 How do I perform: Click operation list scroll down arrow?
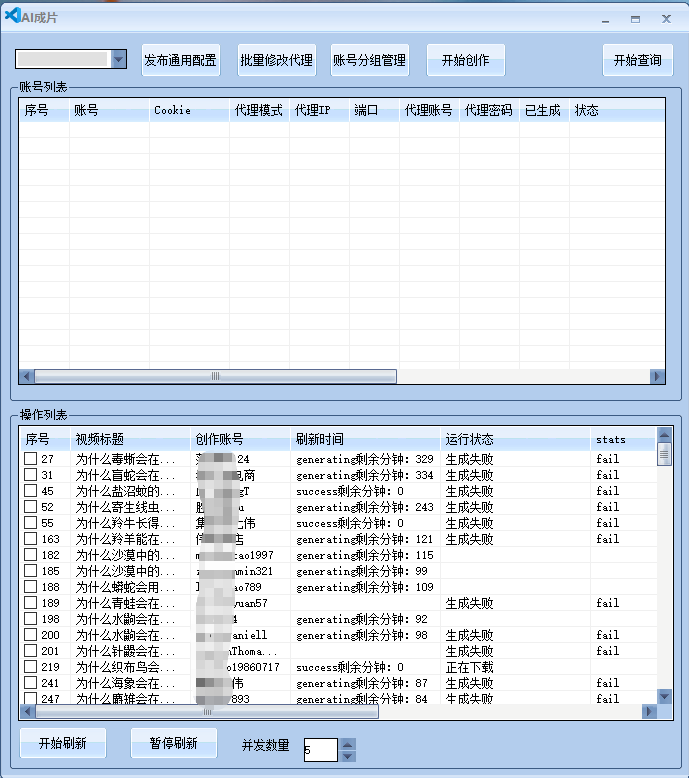pos(665,696)
